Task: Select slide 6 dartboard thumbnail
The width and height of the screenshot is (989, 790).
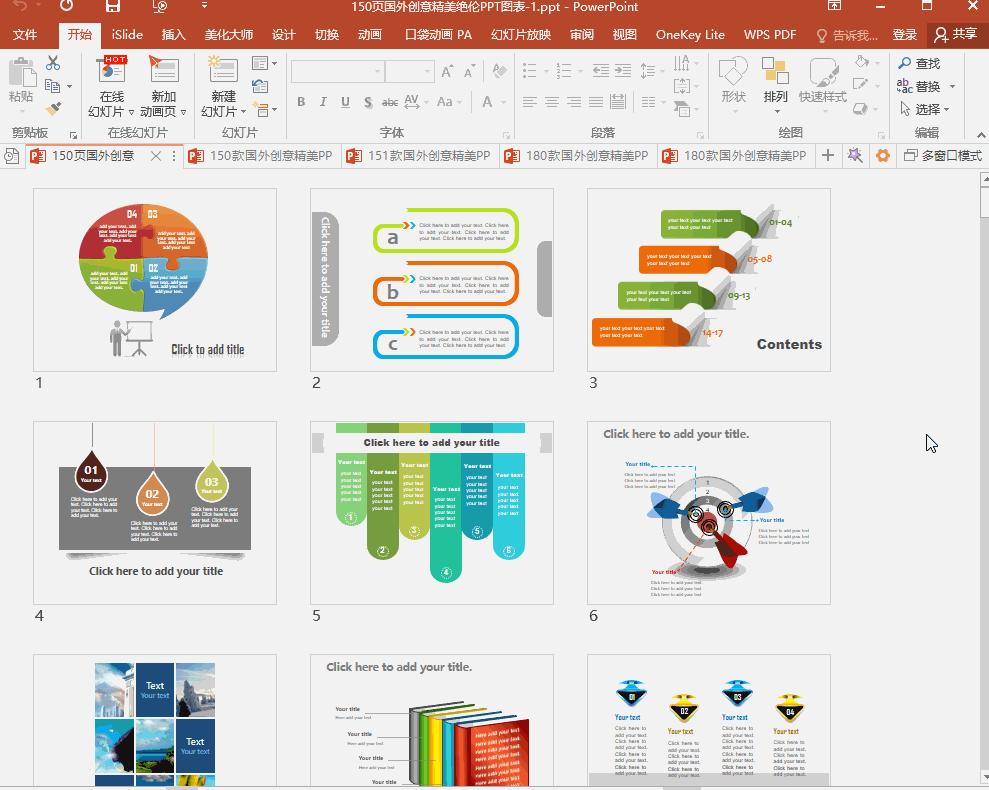Action: [708, 512]
